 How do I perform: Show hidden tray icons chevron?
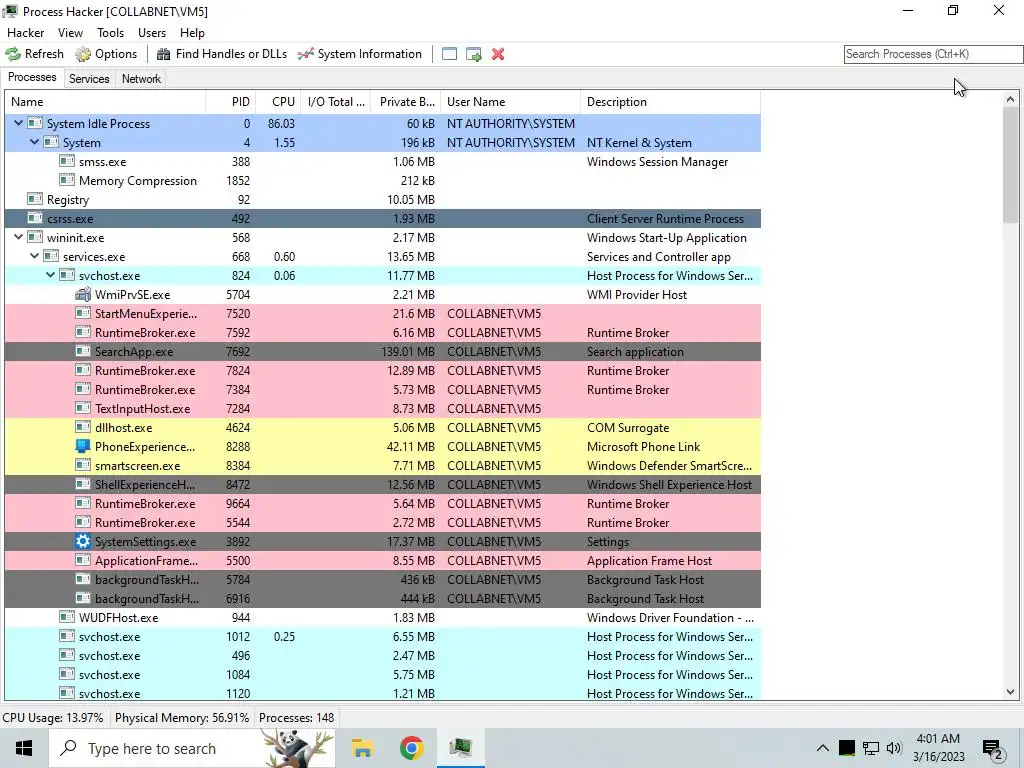pos(823,748)
